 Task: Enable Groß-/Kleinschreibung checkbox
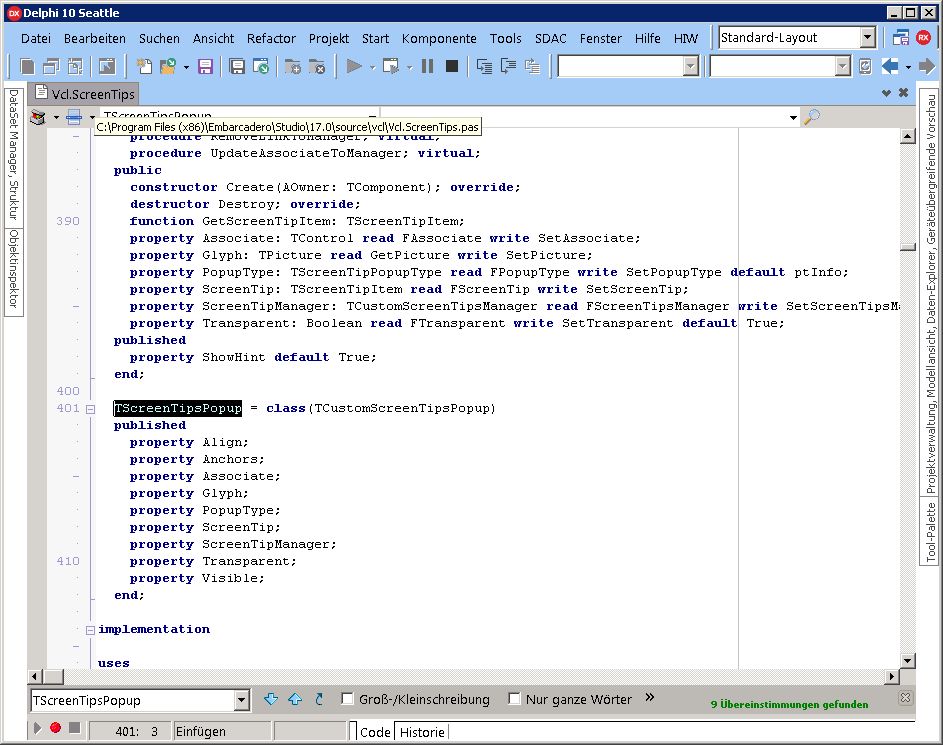click(347, 698)
